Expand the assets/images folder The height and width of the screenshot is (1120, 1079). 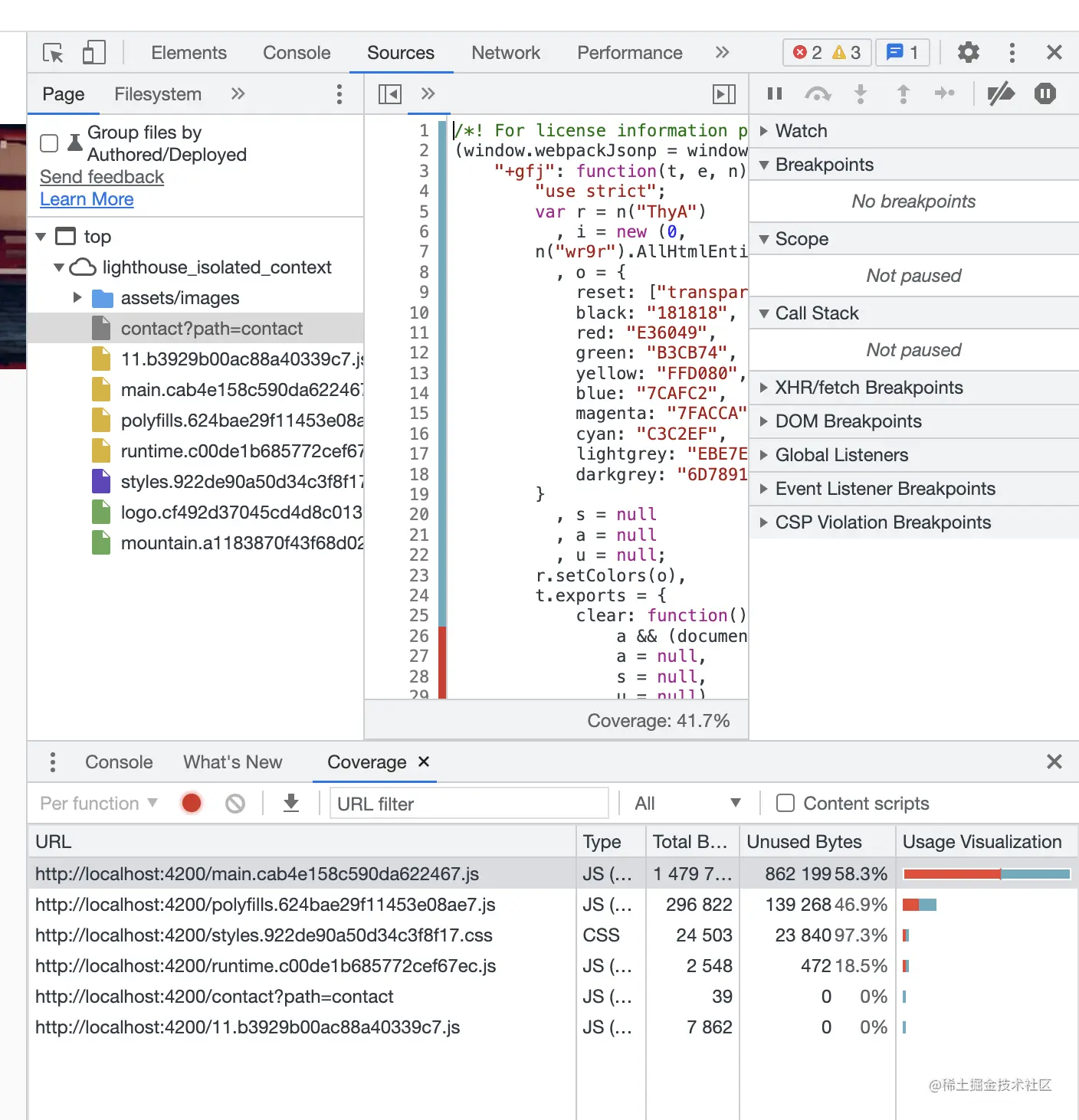coord(77,297)
